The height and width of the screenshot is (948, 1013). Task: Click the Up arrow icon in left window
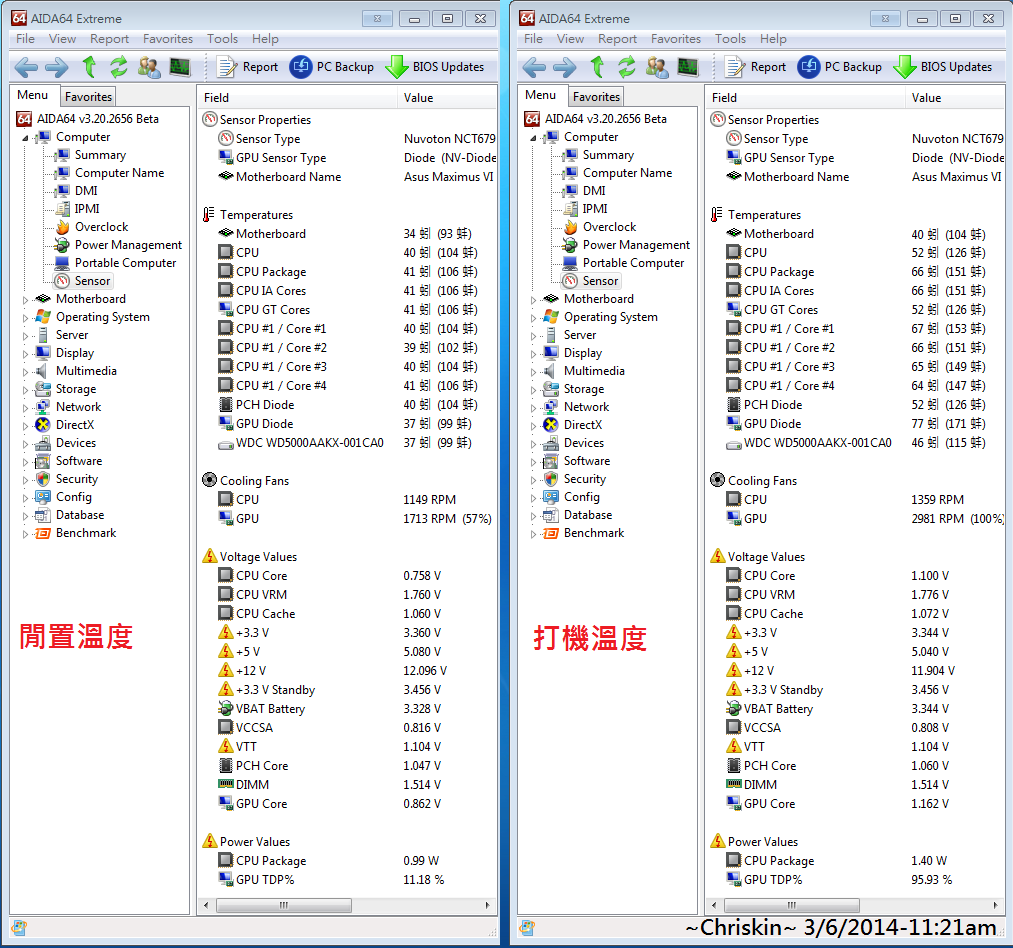[x=89, y=67]
